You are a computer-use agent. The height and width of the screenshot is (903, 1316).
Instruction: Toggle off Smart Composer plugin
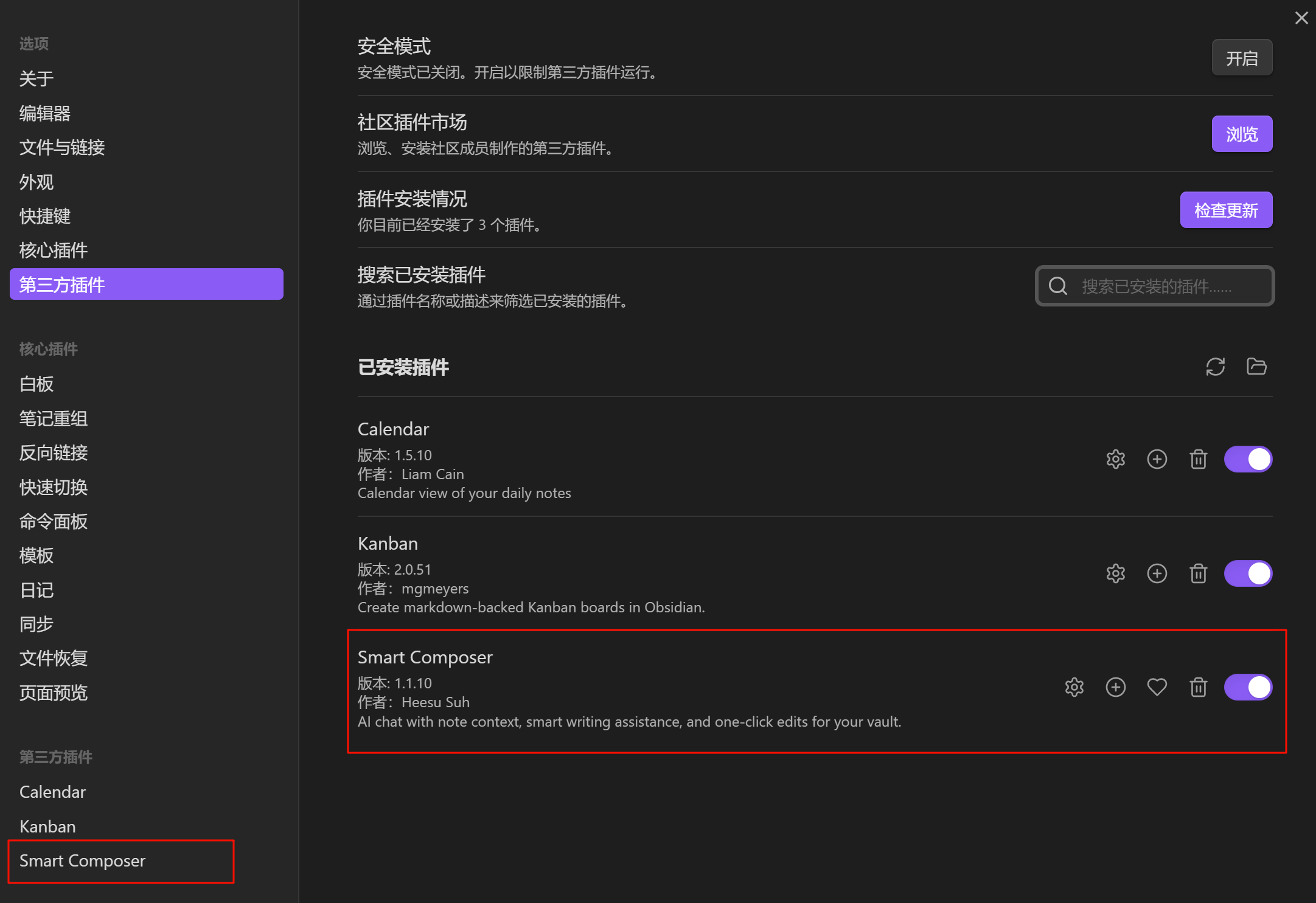[x=1248, y=687]
